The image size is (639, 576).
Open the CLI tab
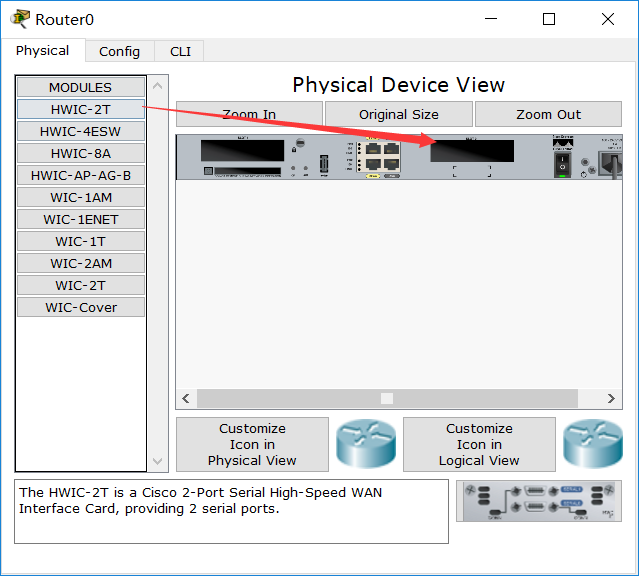[x=180, y=51]
